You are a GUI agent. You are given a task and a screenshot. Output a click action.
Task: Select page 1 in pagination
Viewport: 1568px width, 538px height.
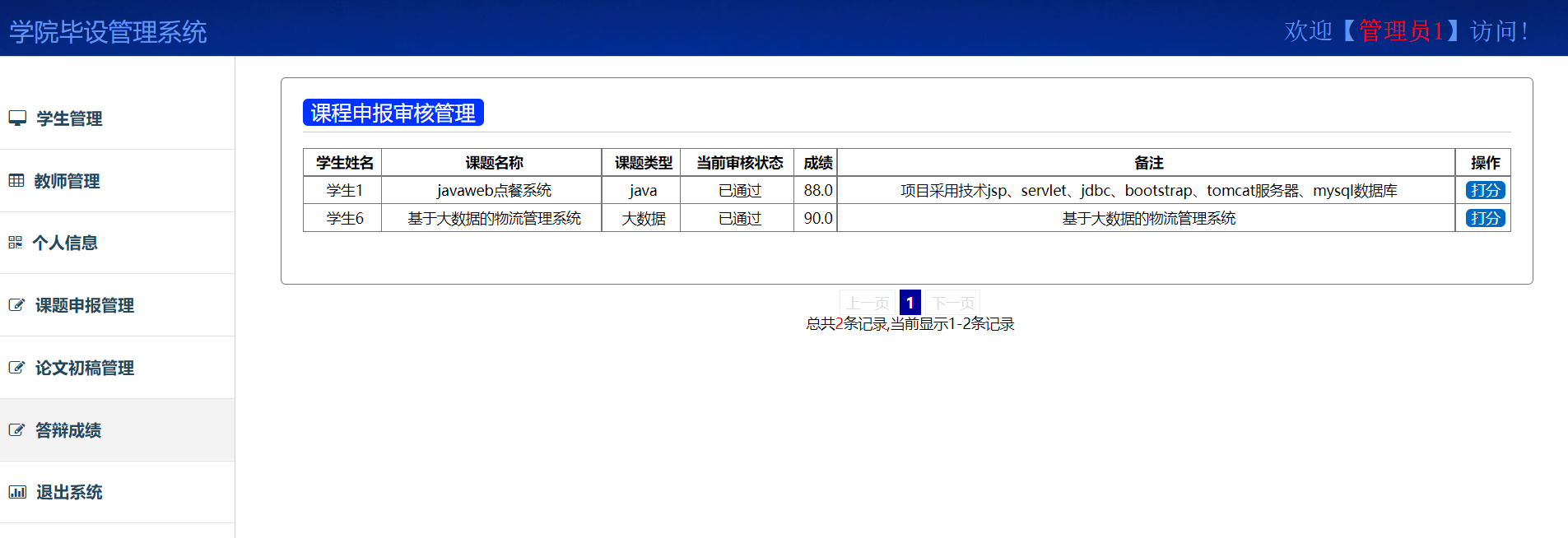pos(910,303)
